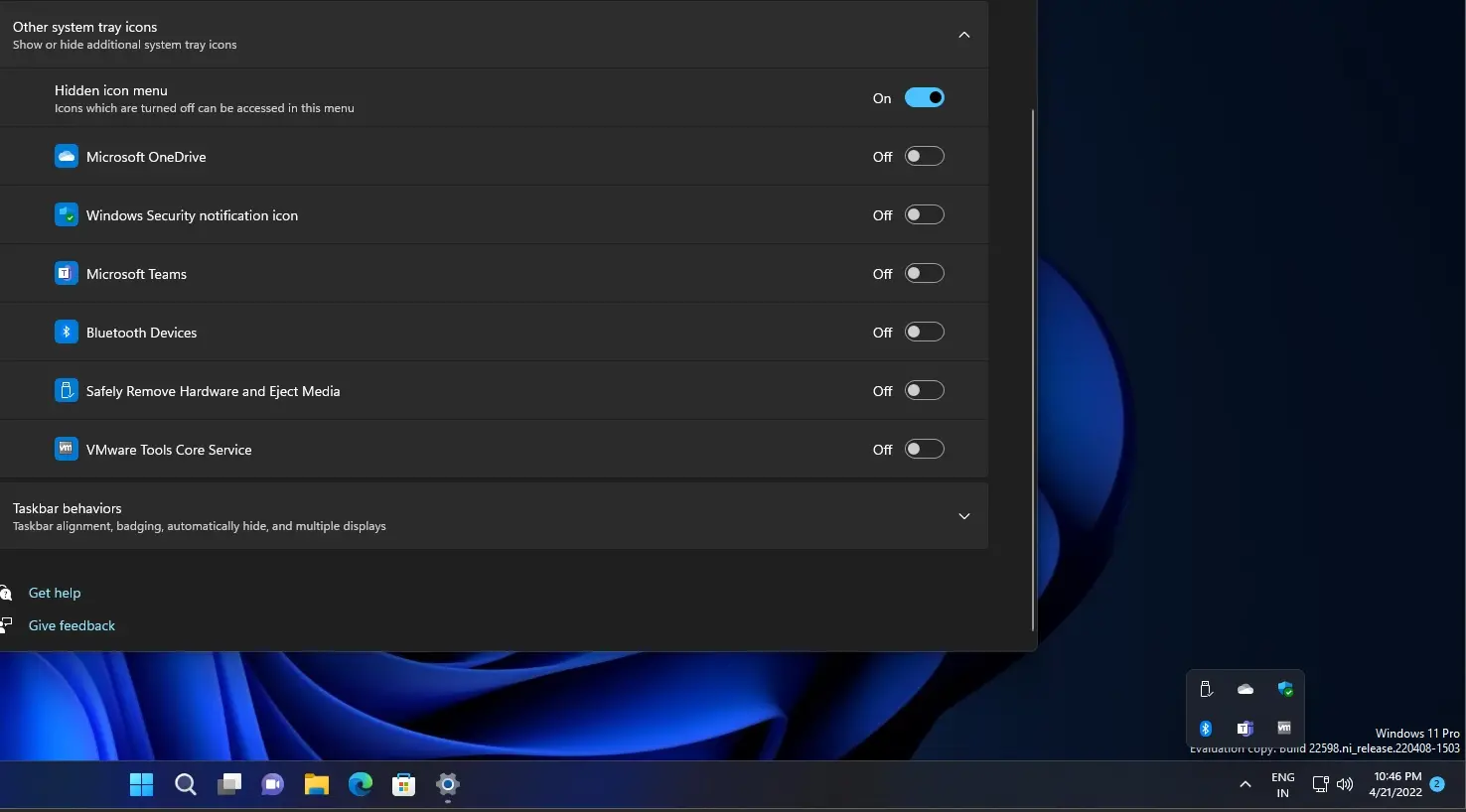Click the Get help link
The height and width of the screenshot is (812, 1466).
click(55, 593)
